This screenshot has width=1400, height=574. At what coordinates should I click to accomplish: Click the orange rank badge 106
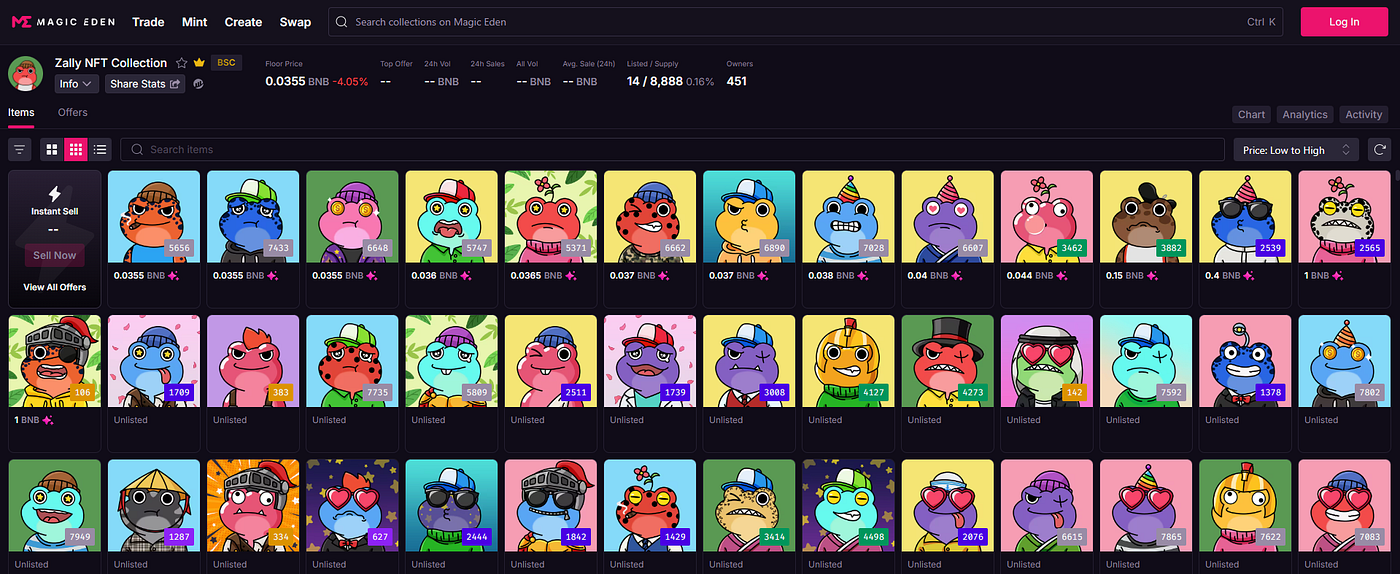point(84,393)
